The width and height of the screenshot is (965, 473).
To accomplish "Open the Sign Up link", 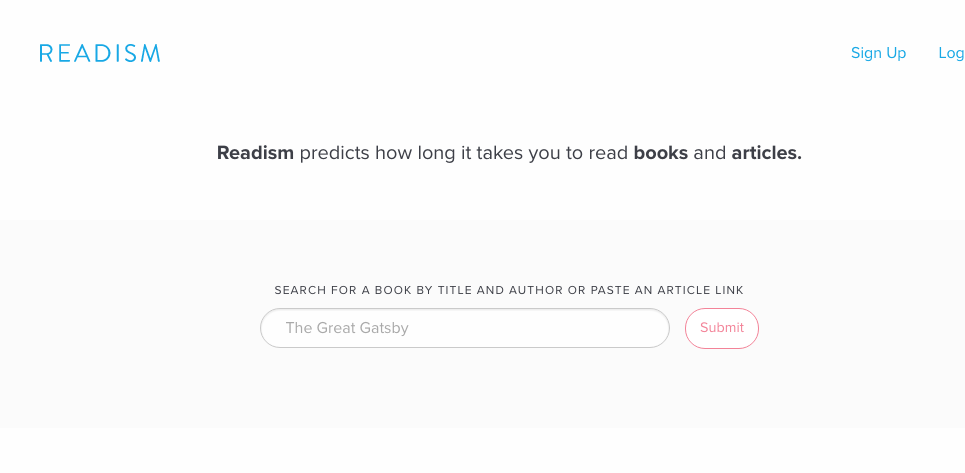I will (x=878, y=53).
